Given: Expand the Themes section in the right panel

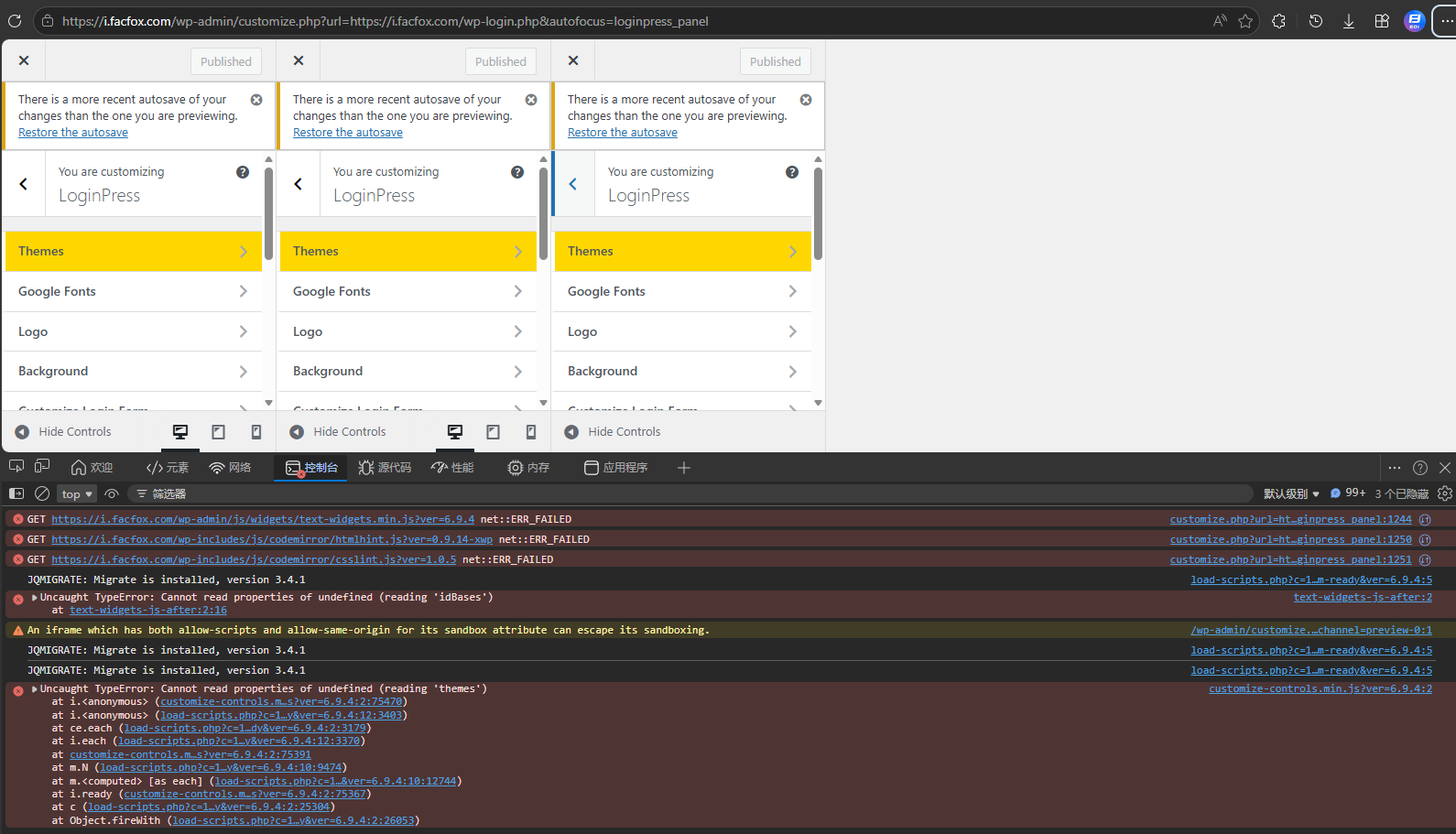Looking at the screenshot, I should pos(683,252).
